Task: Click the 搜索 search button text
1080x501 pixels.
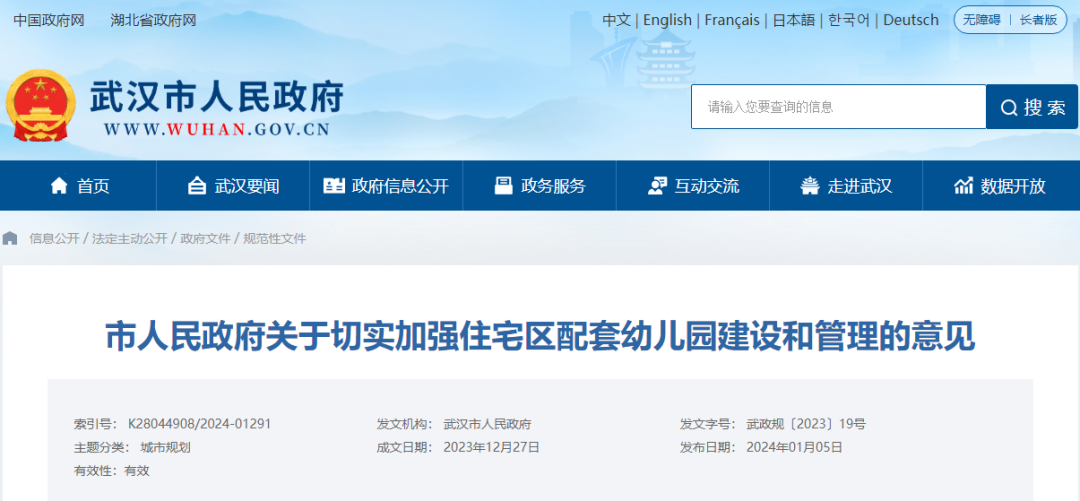Action: [1045, 108]
